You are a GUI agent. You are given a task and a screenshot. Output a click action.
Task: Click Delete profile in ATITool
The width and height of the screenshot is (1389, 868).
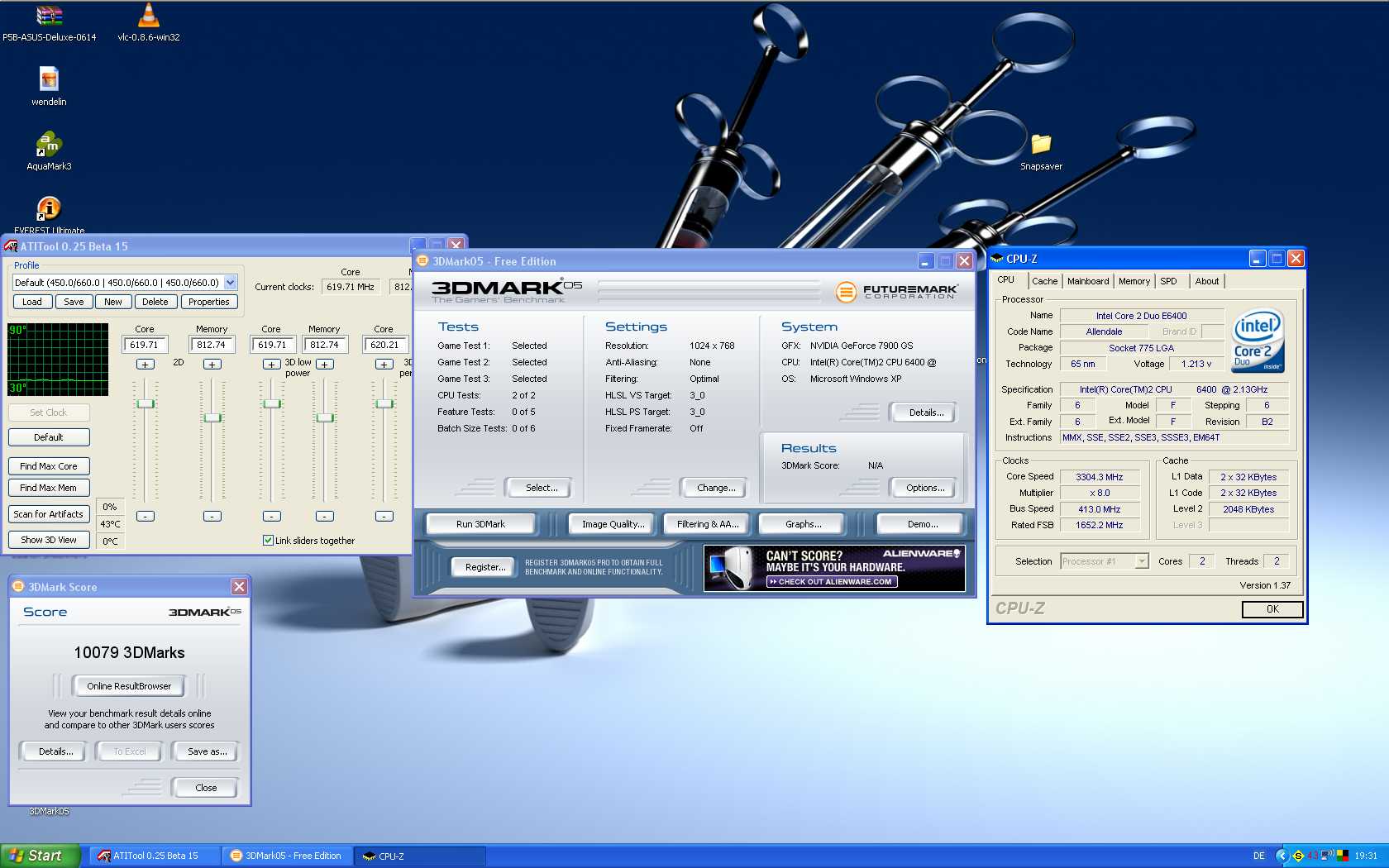155,302
